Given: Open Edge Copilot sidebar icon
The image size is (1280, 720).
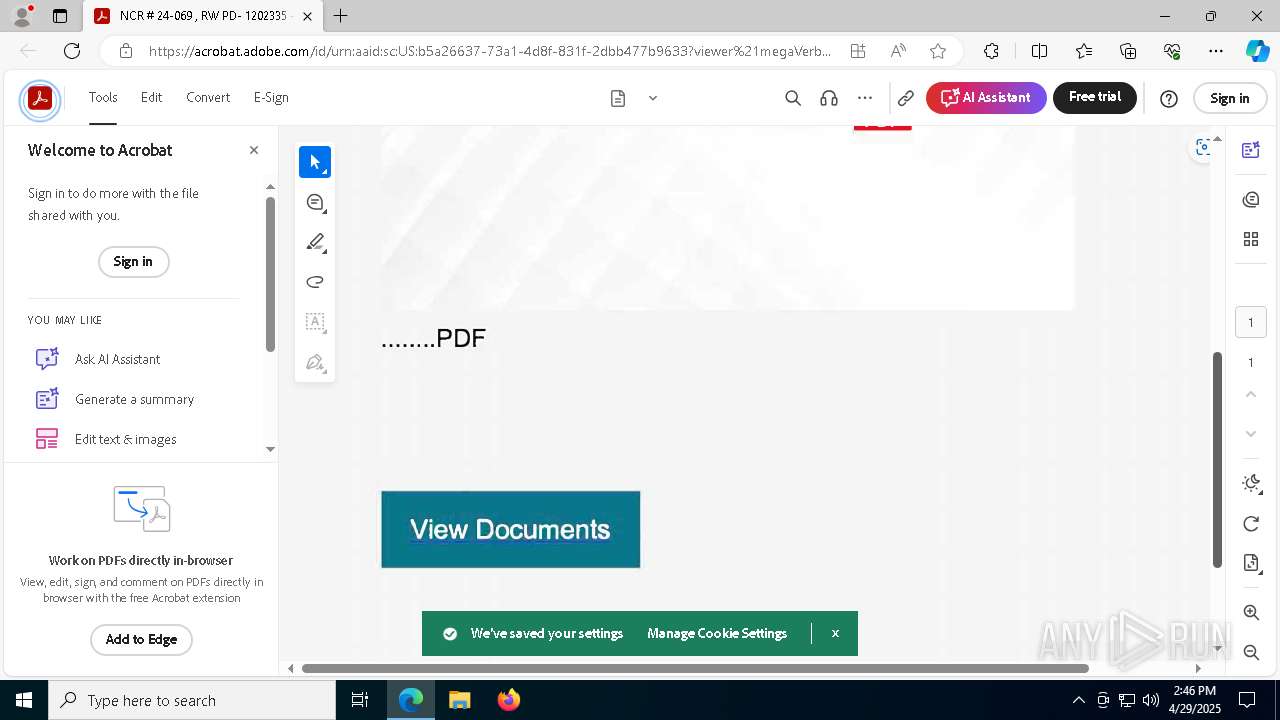Looking at the screenshot, I should click(1256, 51).
